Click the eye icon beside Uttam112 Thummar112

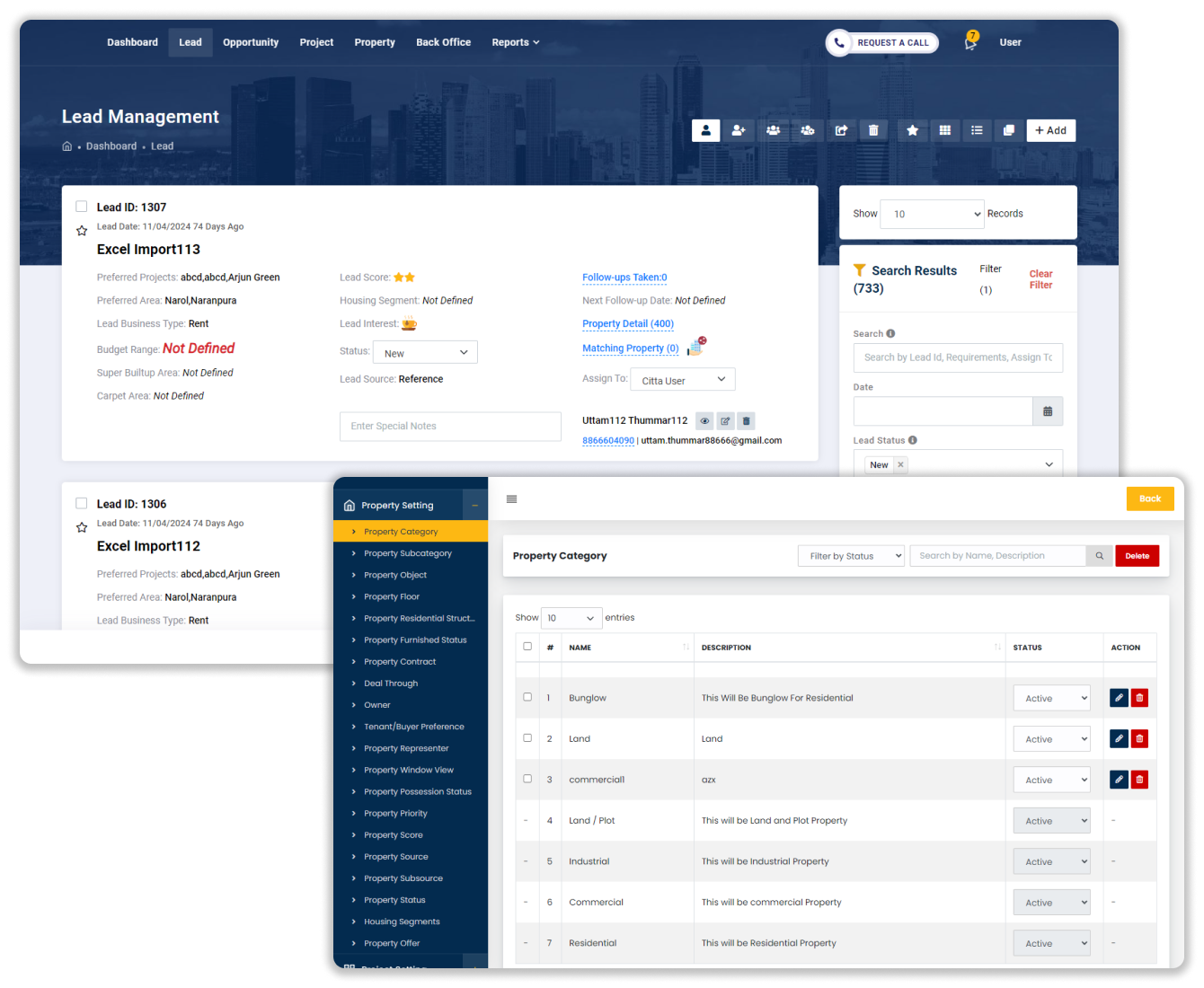click(x=704, y=420)
